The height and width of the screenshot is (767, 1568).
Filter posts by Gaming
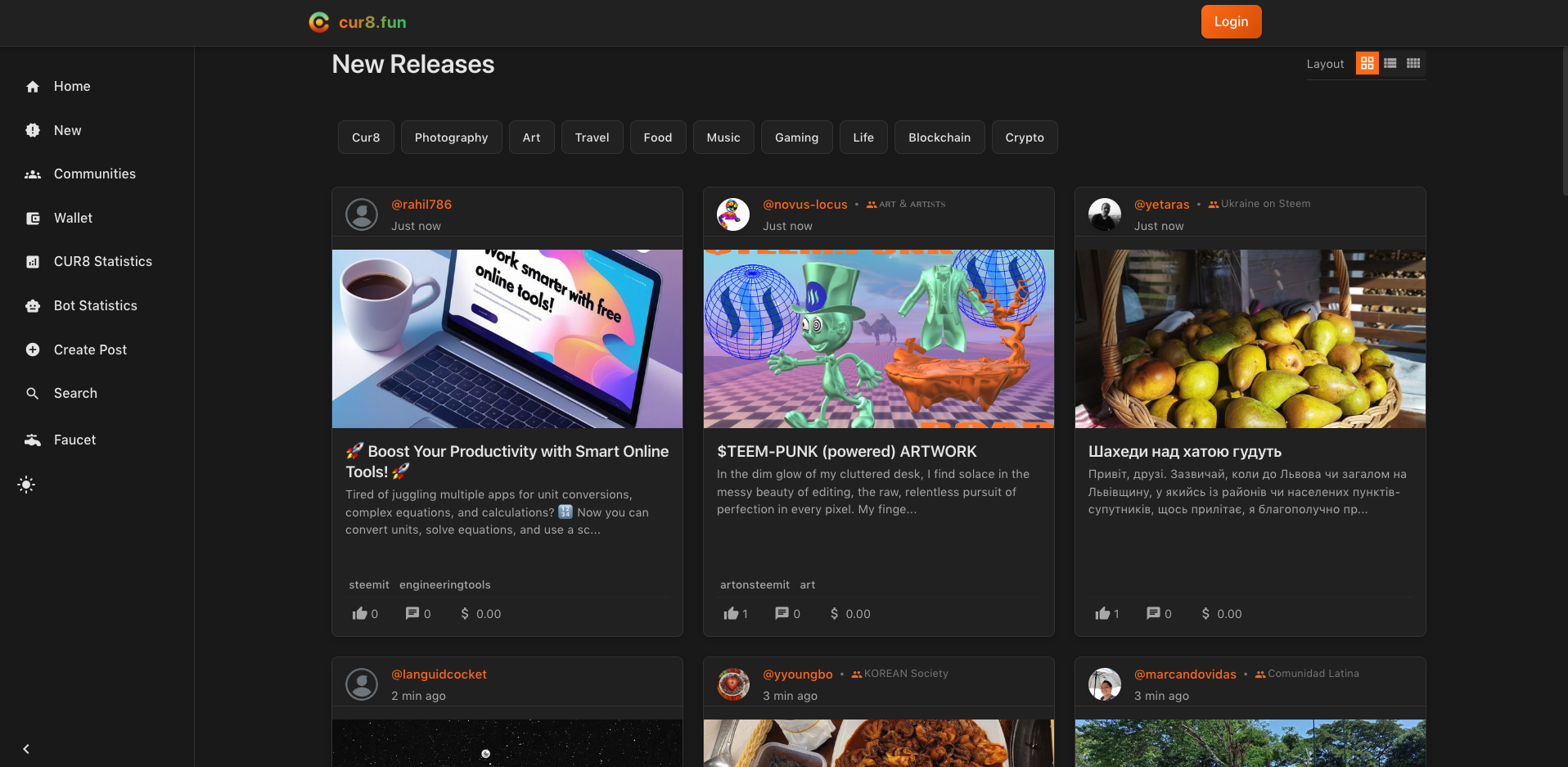(796, 138)
